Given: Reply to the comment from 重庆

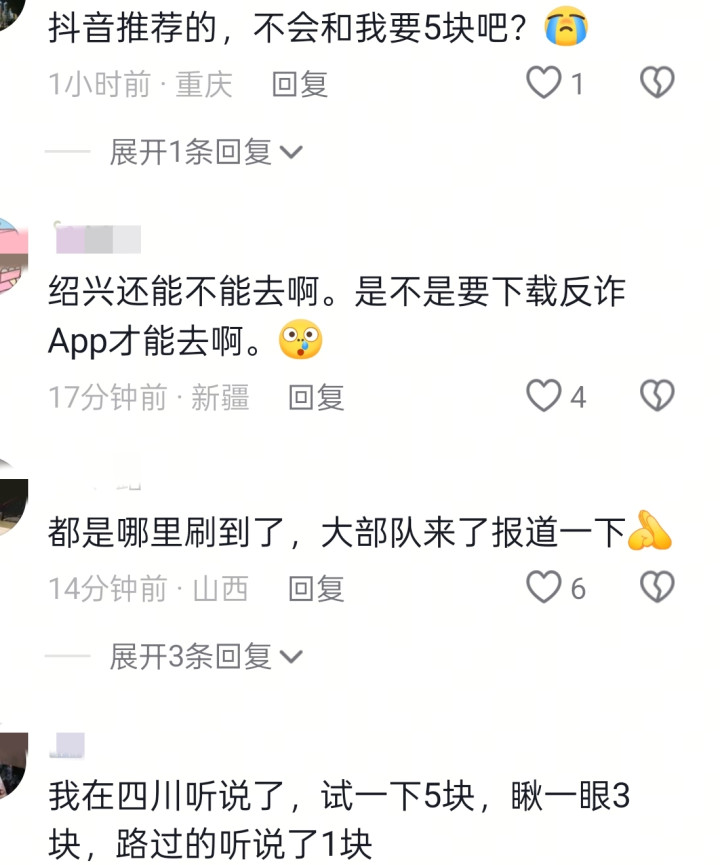Looking at the screenshot, I should tap(300, 84).
